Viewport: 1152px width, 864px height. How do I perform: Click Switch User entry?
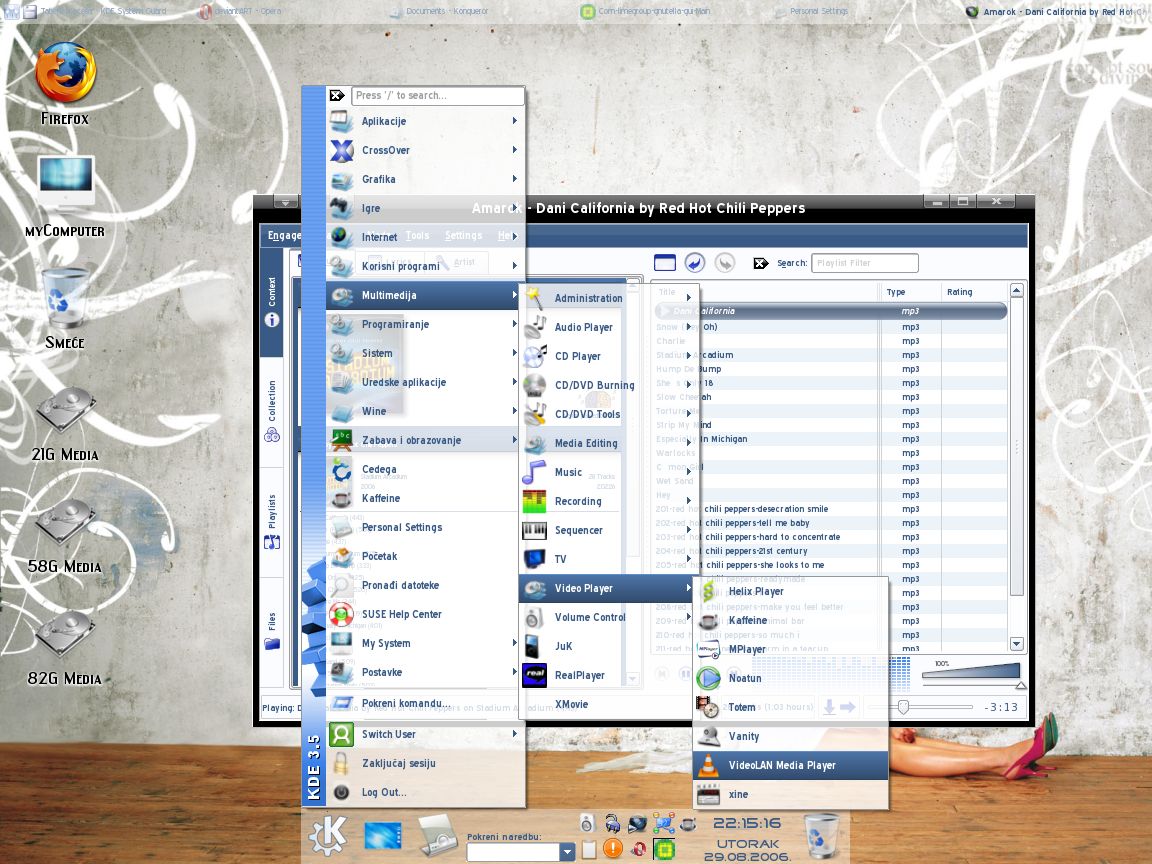(x=425, y=734)
